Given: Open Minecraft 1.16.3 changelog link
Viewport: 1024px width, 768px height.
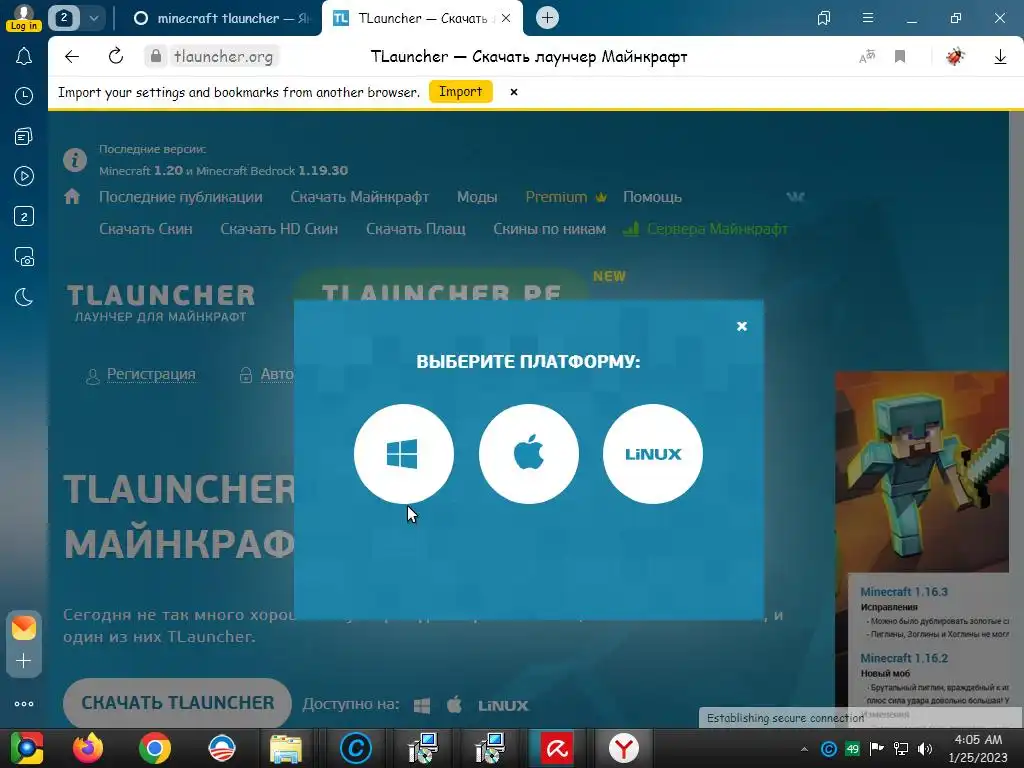Looking at the screenshot, I should tap(904, 592).
